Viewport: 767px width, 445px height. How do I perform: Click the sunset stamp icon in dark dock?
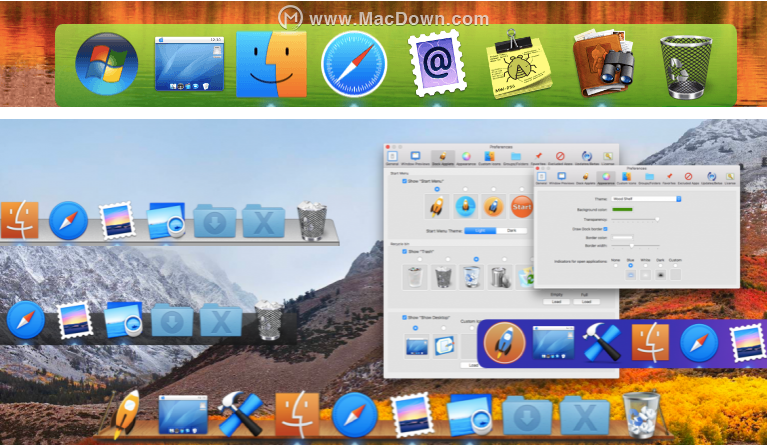point(74,320)
